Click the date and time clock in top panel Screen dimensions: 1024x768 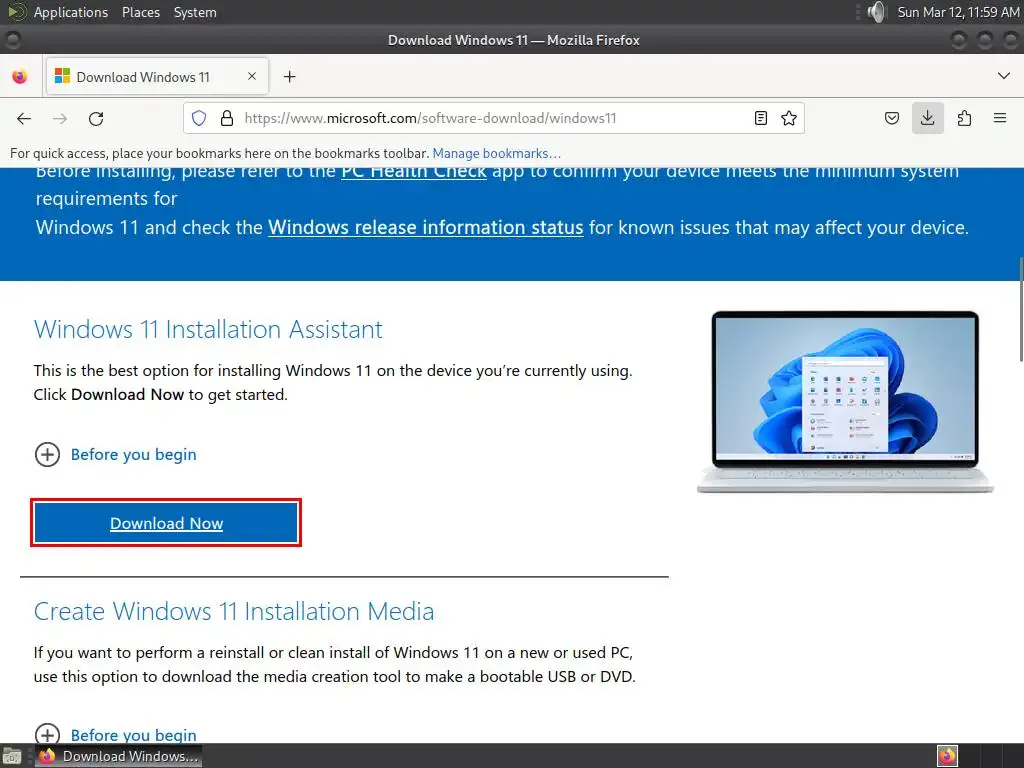[958, 12]
